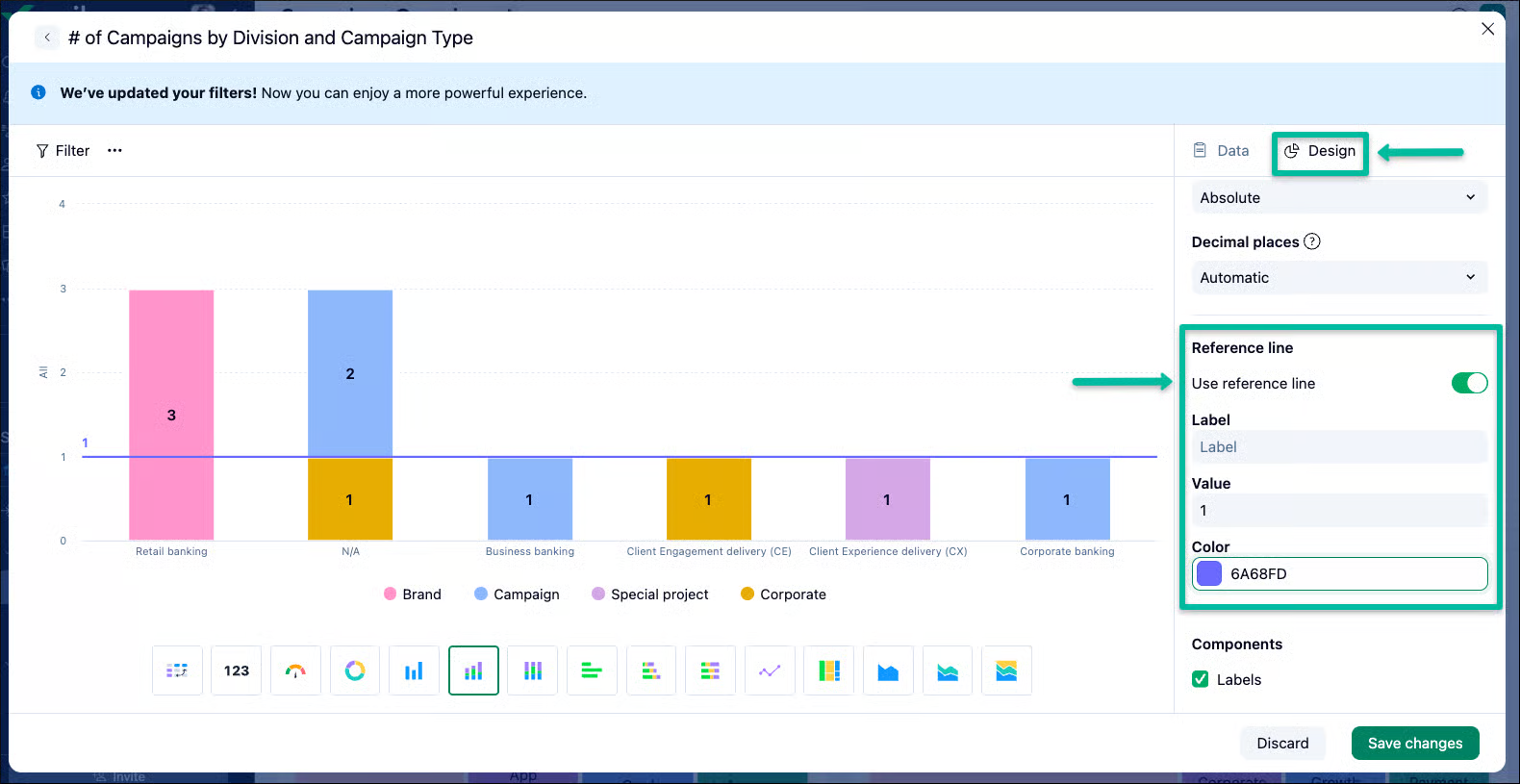Select the pivot table chart icon

click(x=177, y=670)
